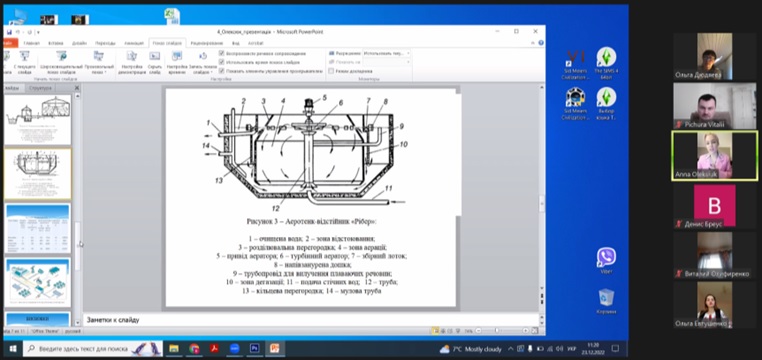Viewport: 762px width, 360px height.
Task: Open the Broadcast Slide Show tool
Action: pos(60,62)
